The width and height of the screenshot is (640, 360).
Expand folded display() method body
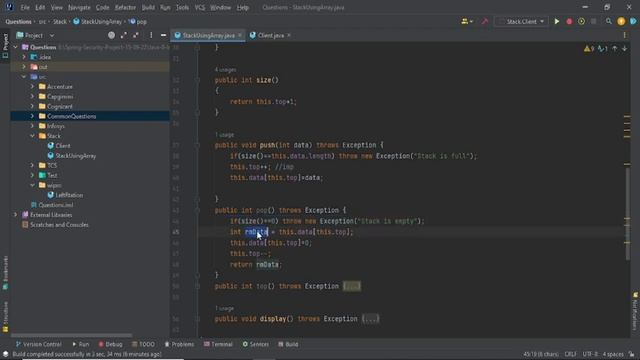pyautogui.click(x=371, y=319)
